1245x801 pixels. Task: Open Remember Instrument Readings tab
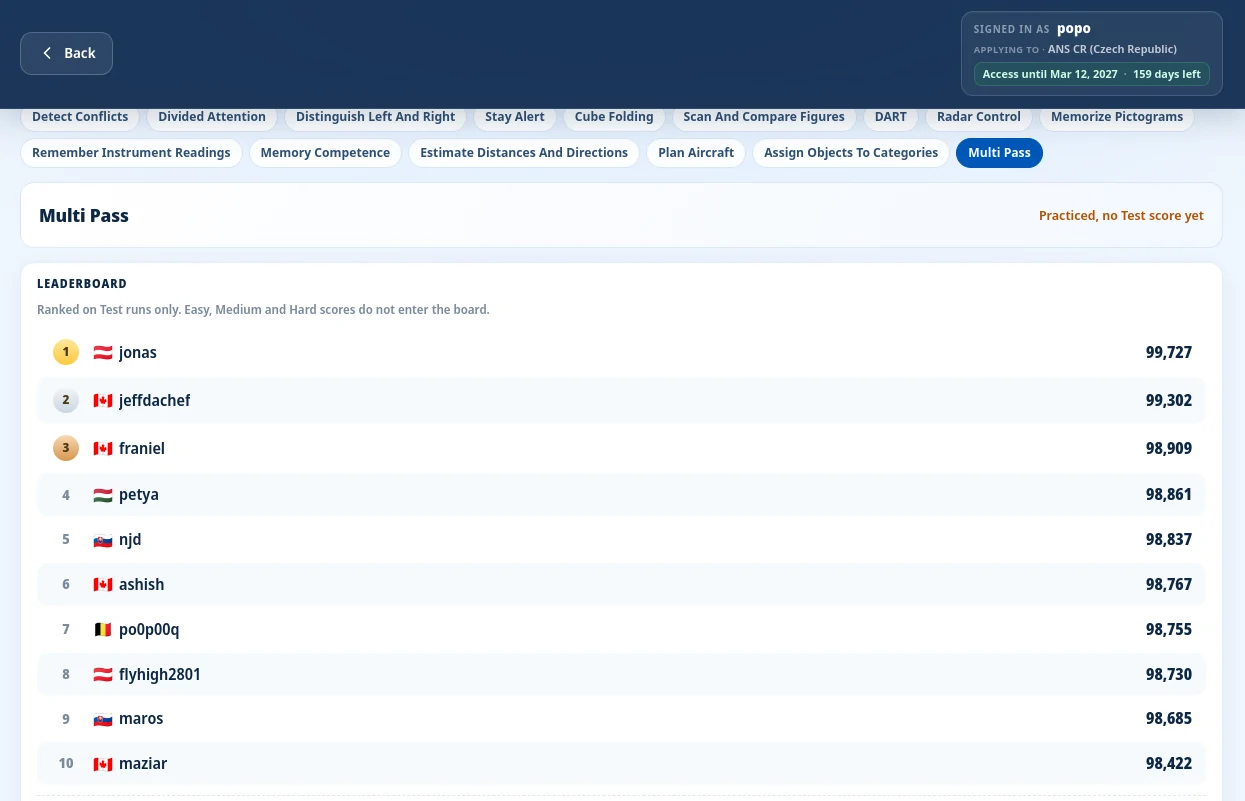click(x=131, y=153)
